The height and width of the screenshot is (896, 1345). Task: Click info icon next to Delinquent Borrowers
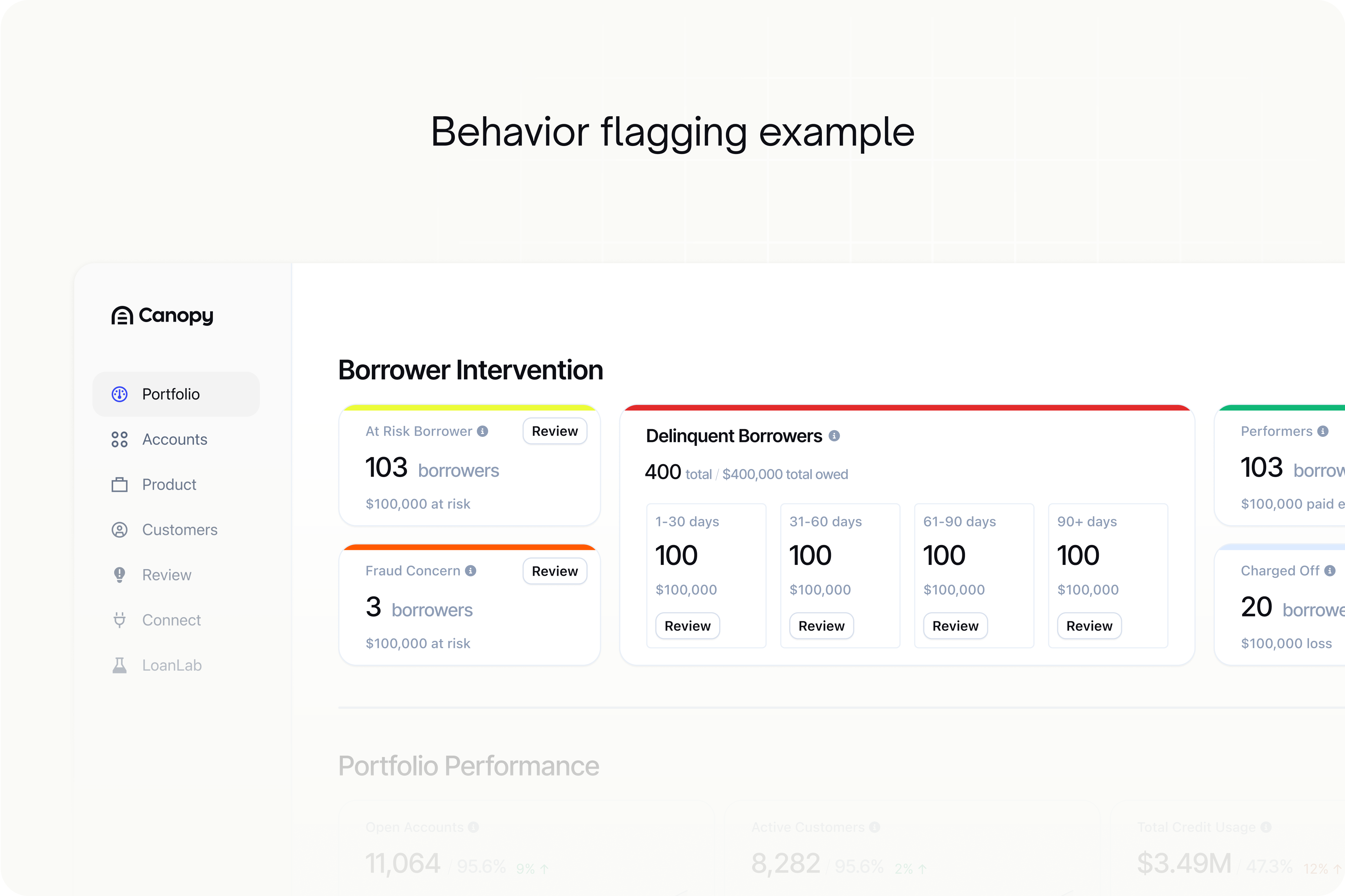pyautogui.click(x=834, y=436)
